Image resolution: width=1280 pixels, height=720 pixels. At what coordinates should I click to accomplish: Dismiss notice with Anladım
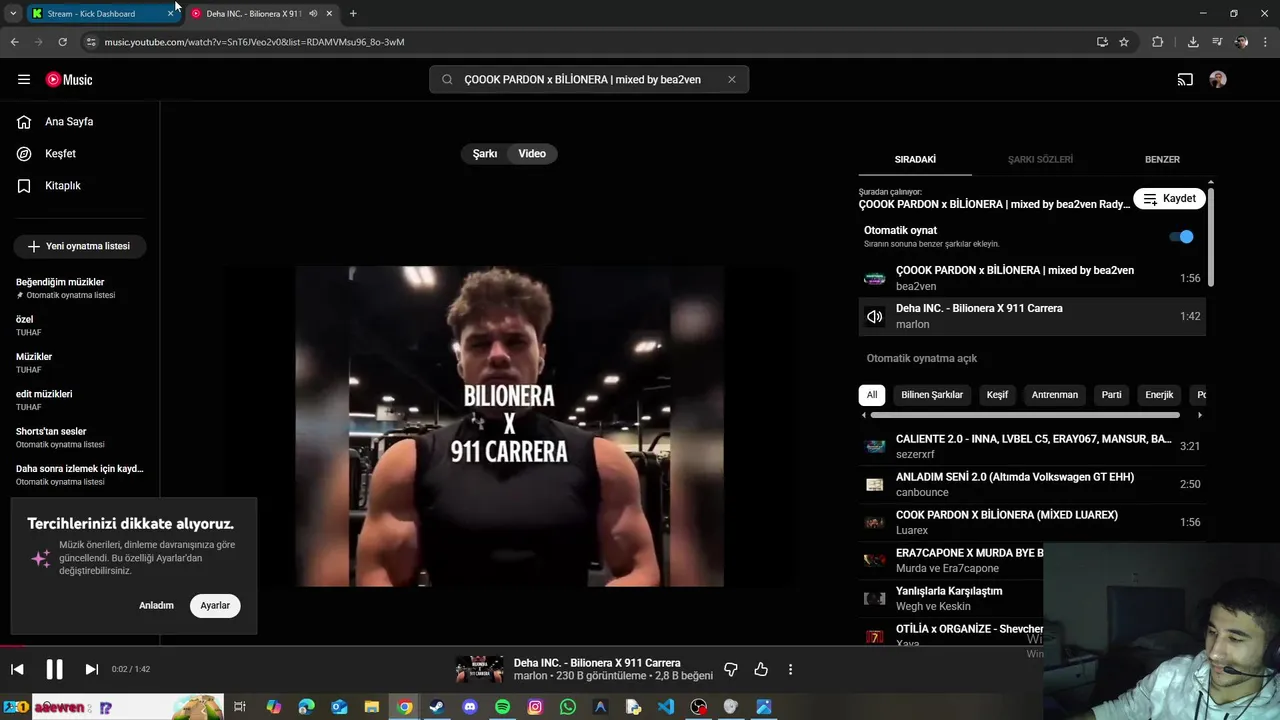coord(156,606)
